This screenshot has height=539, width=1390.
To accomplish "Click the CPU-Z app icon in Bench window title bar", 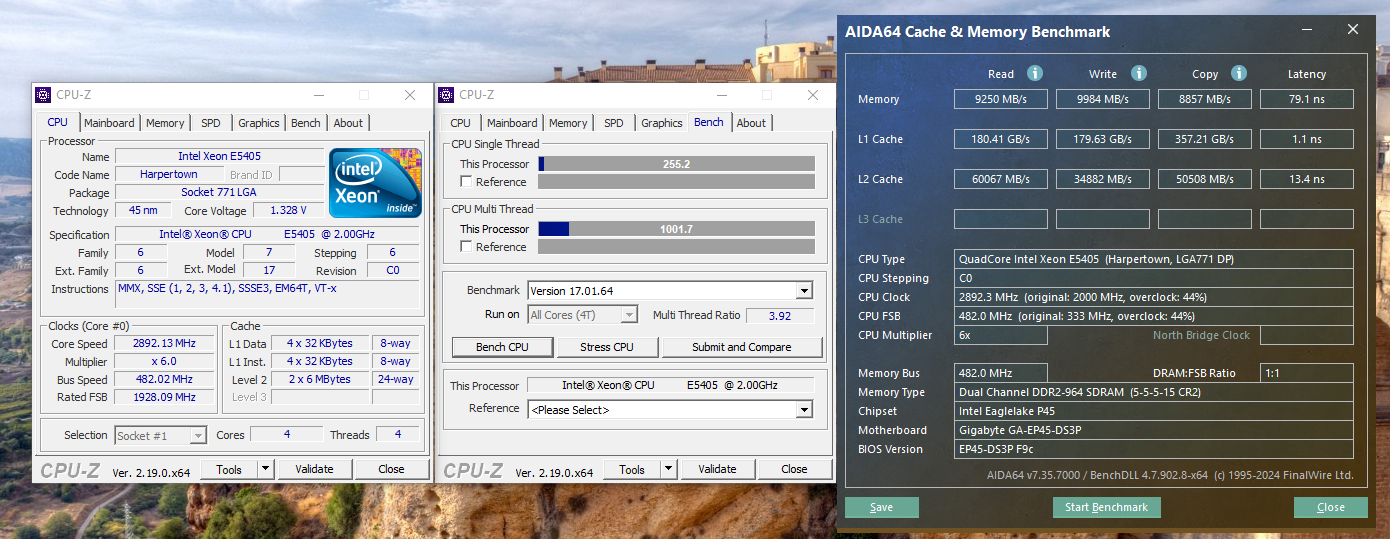I will (446, 95).
